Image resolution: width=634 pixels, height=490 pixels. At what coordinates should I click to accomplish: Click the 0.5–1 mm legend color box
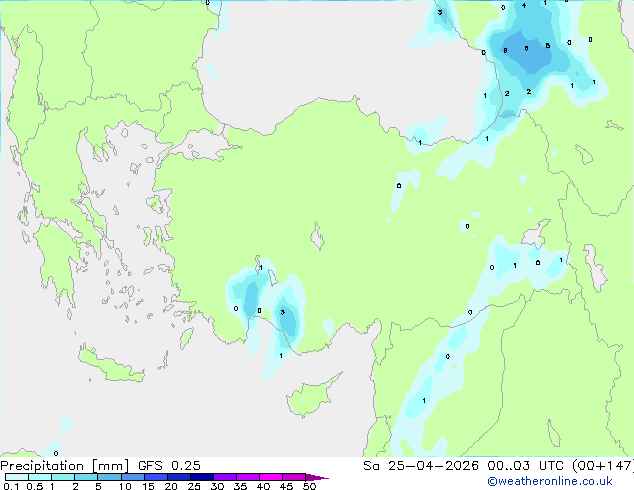coord(40,477)
